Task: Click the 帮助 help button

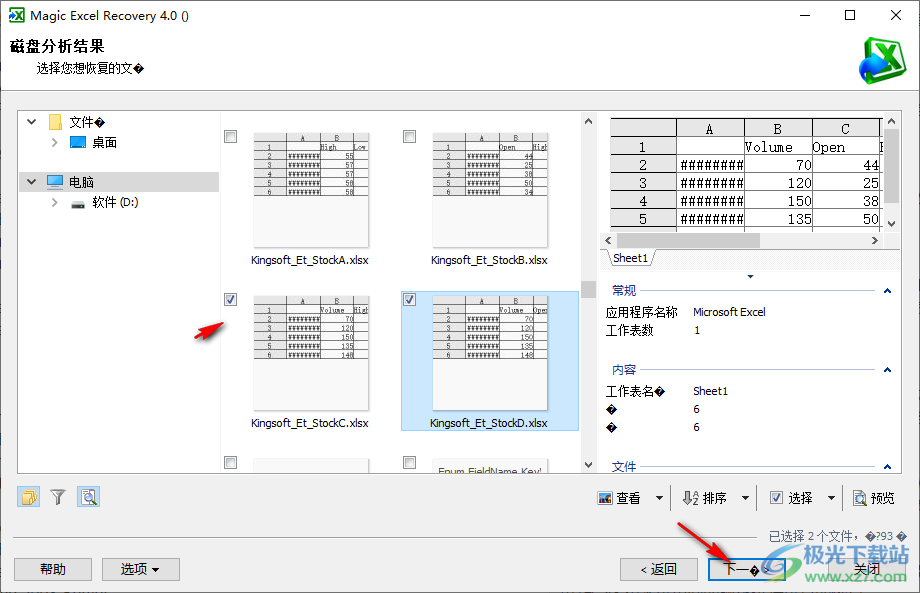Action: [52, 568]
